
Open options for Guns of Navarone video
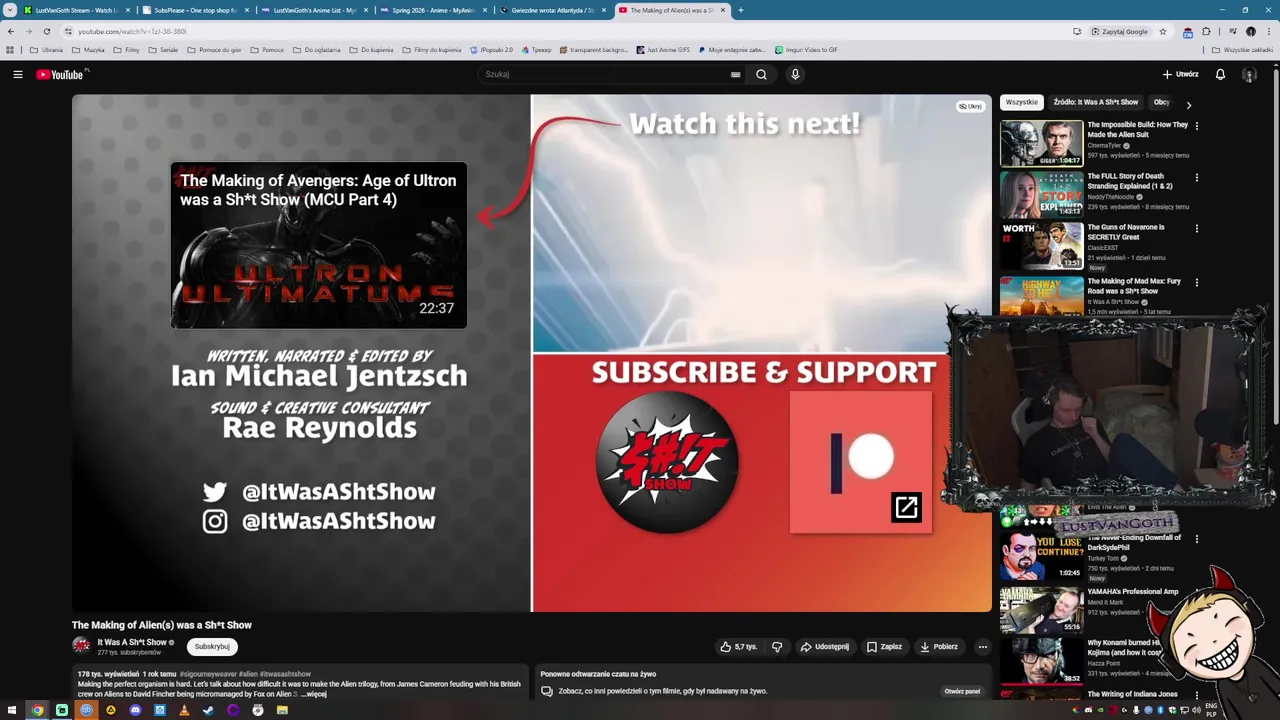1196,229
